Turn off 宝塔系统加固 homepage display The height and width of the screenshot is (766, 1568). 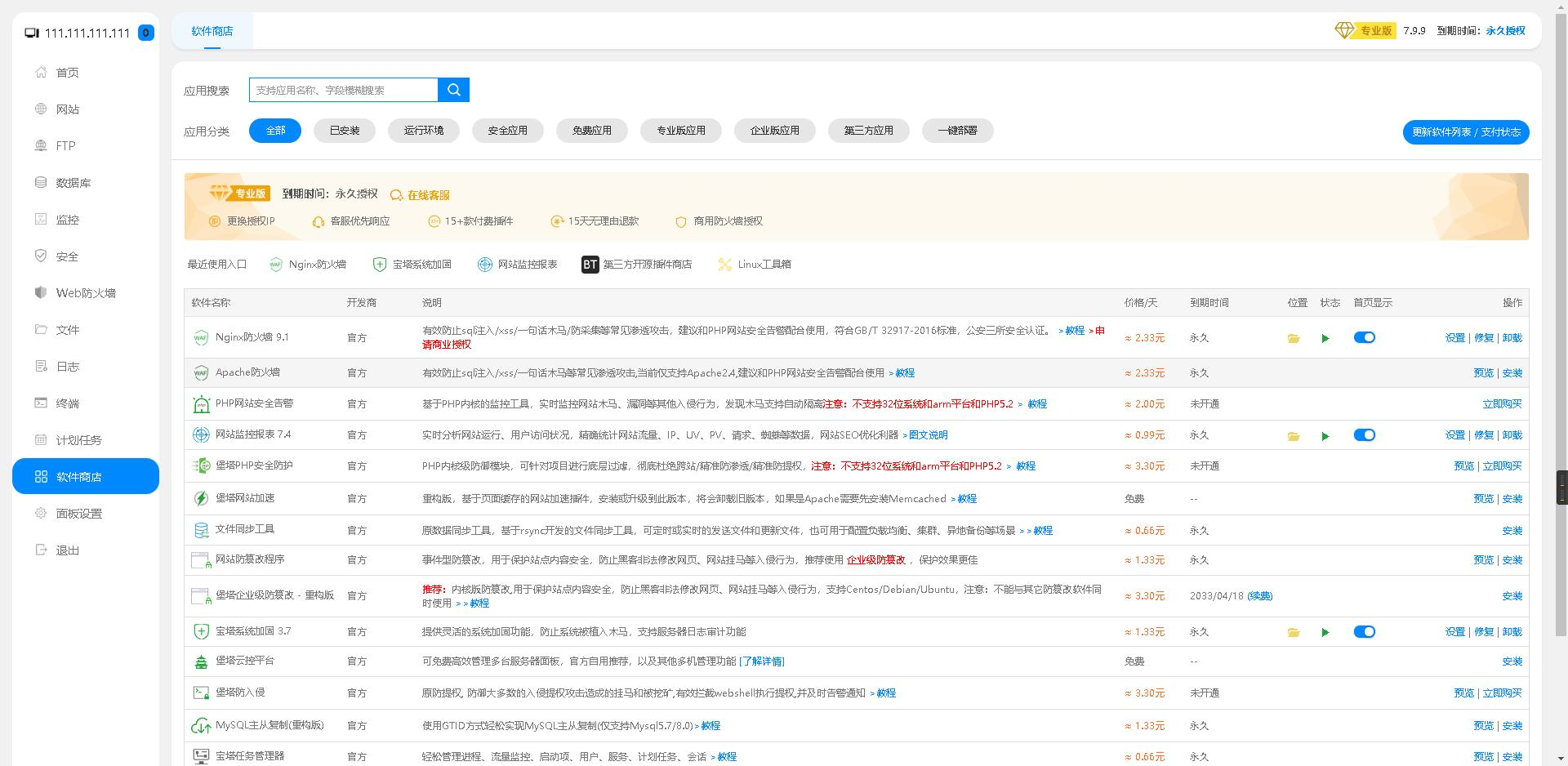pos(1364,631)
